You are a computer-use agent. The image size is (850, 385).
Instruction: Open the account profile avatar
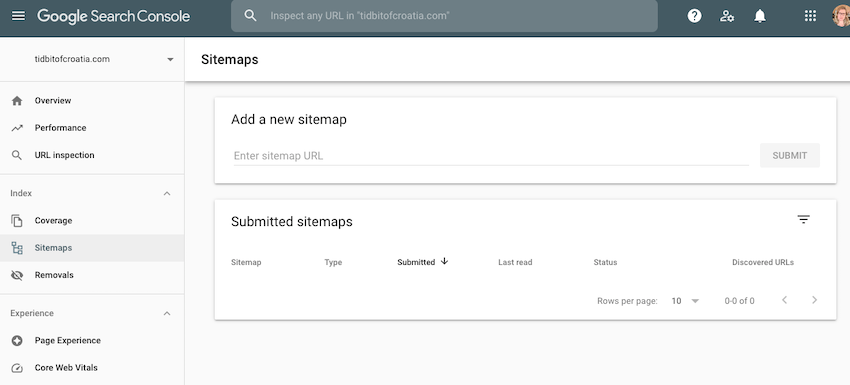pyautogui.click(x=842, y=16)
